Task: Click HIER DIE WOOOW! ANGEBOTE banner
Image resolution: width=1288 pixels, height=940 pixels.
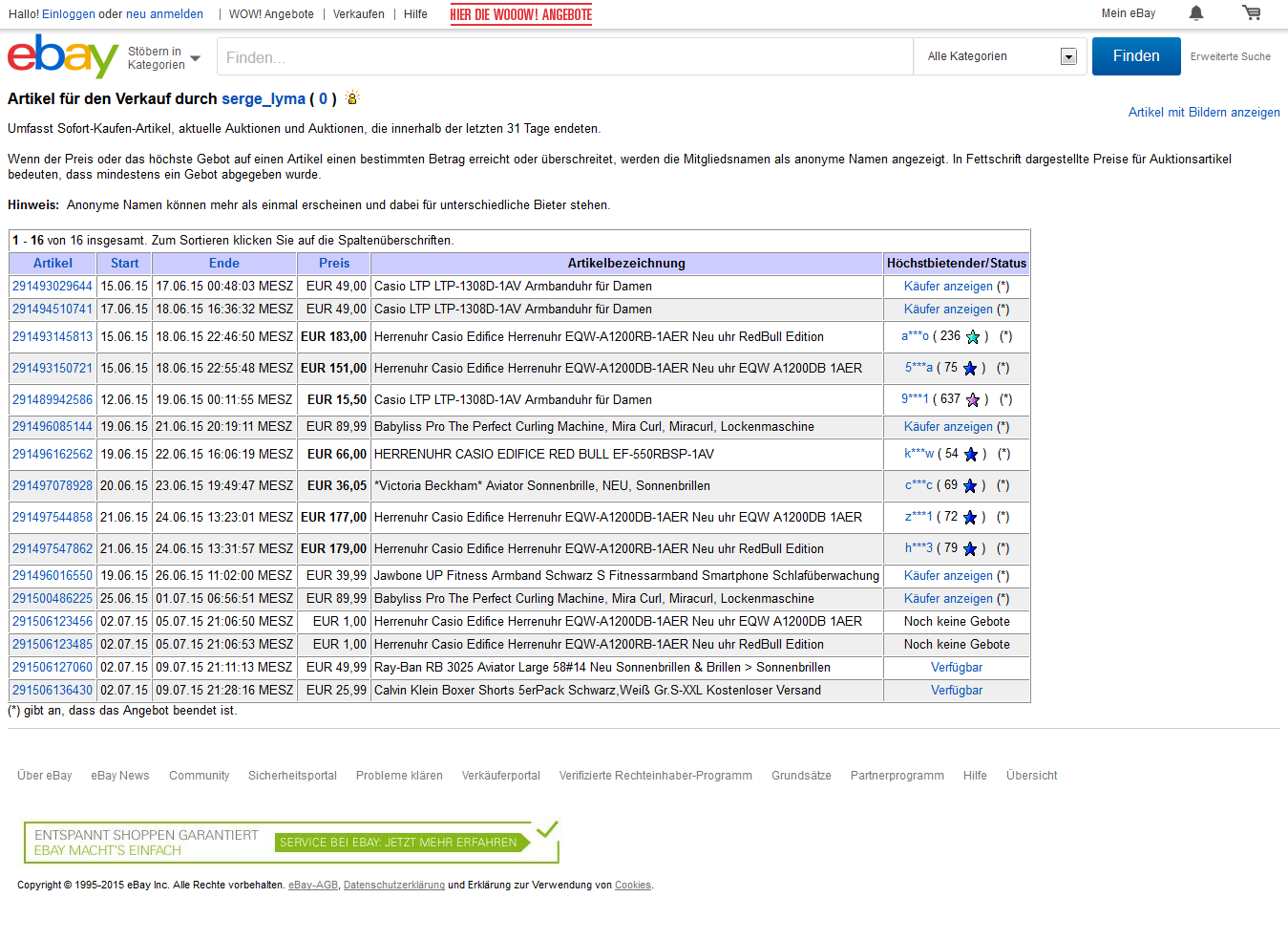Action: click(521, 14)
